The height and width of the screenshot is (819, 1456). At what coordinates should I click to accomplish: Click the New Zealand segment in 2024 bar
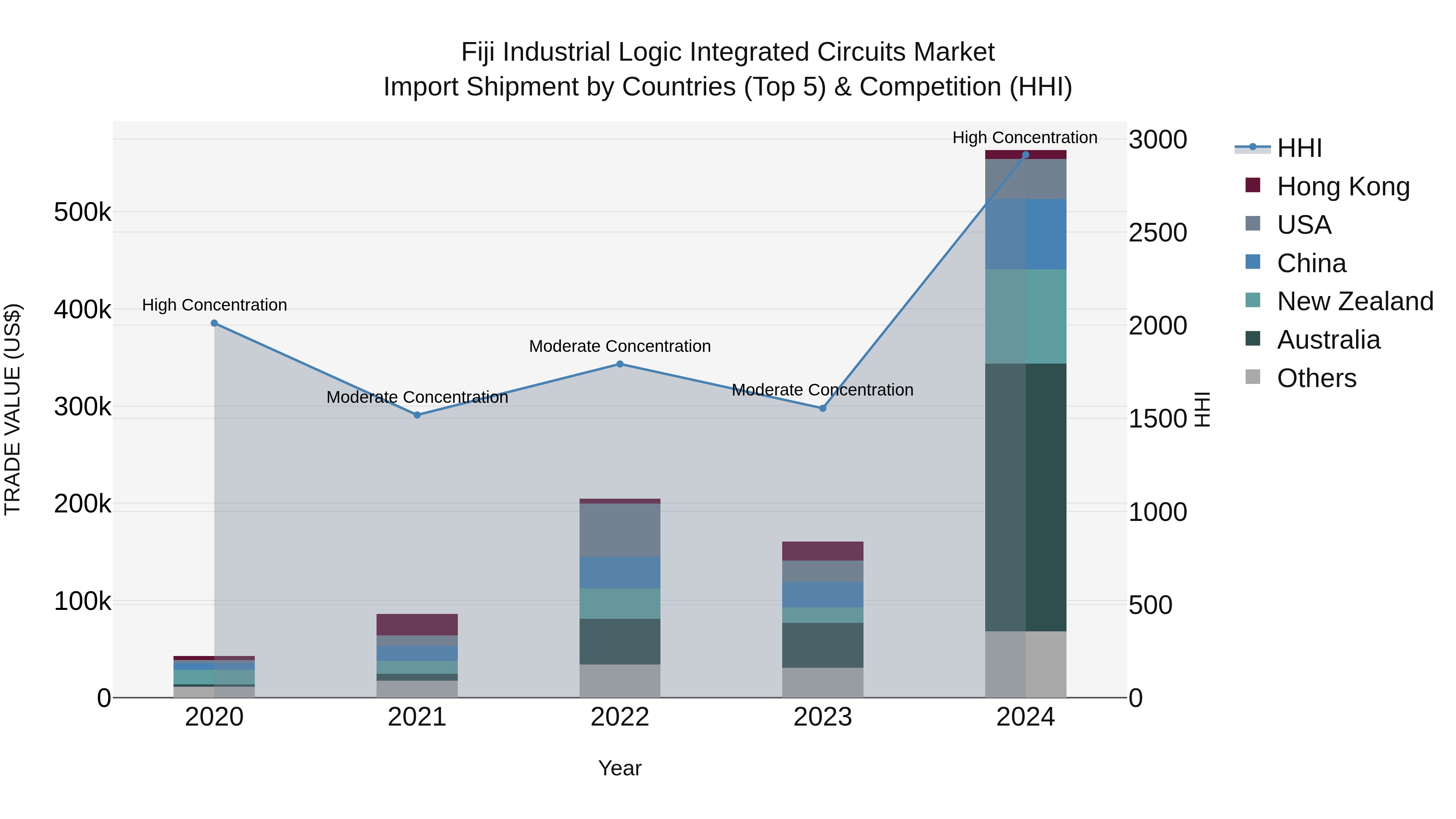(1026, 317)
